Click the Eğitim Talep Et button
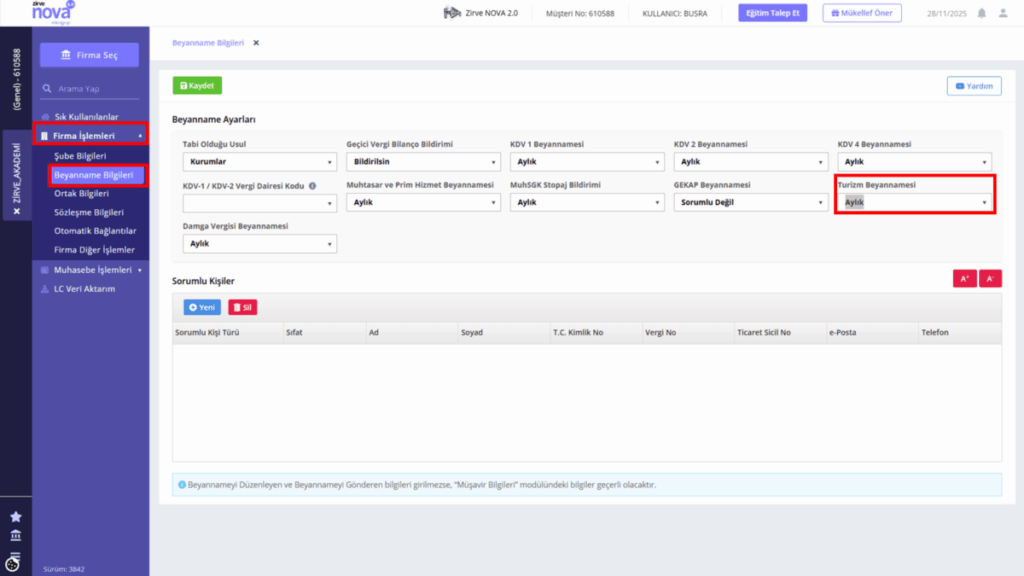 [773, 13]
